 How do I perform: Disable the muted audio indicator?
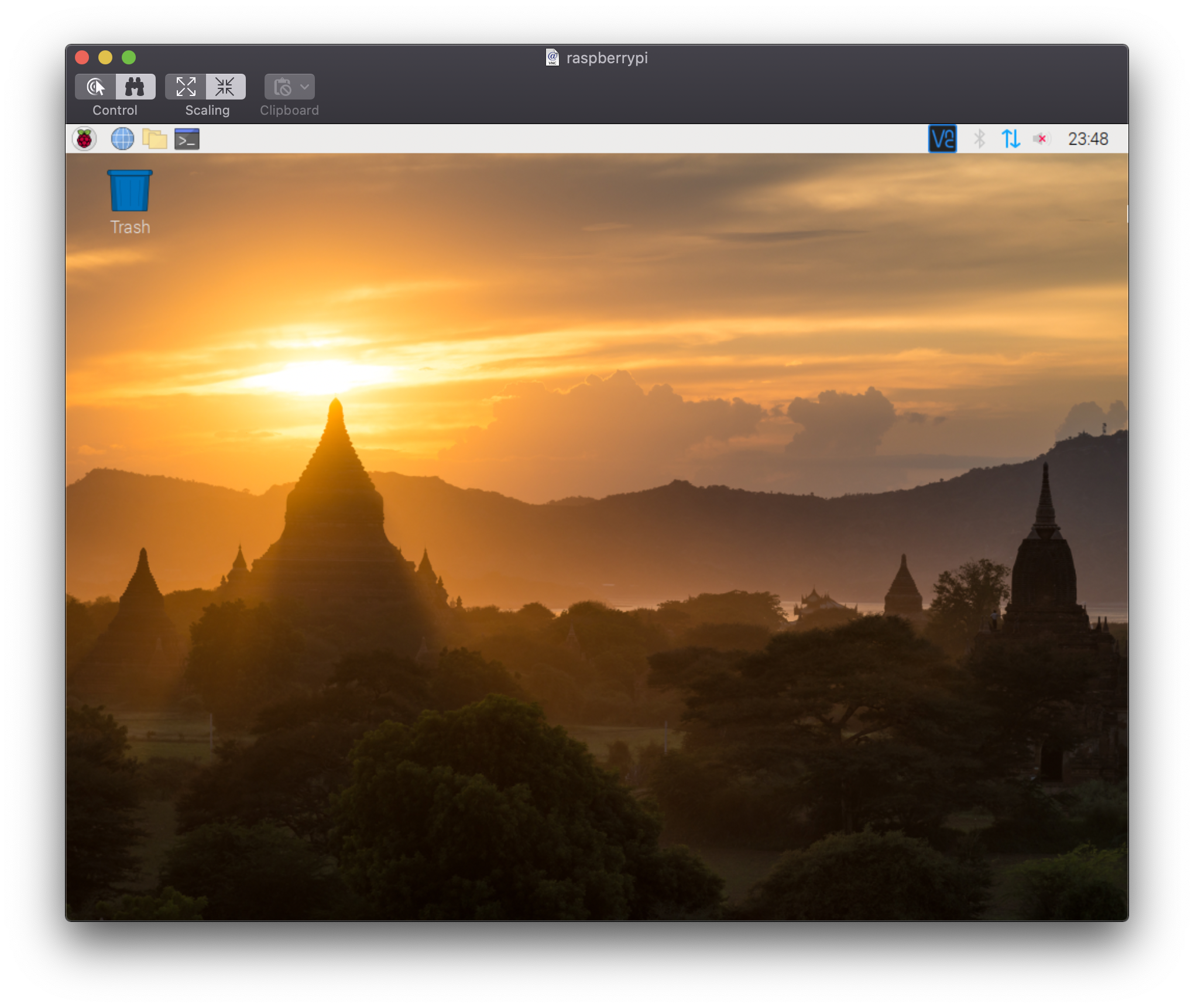[x=1041, y=139]
